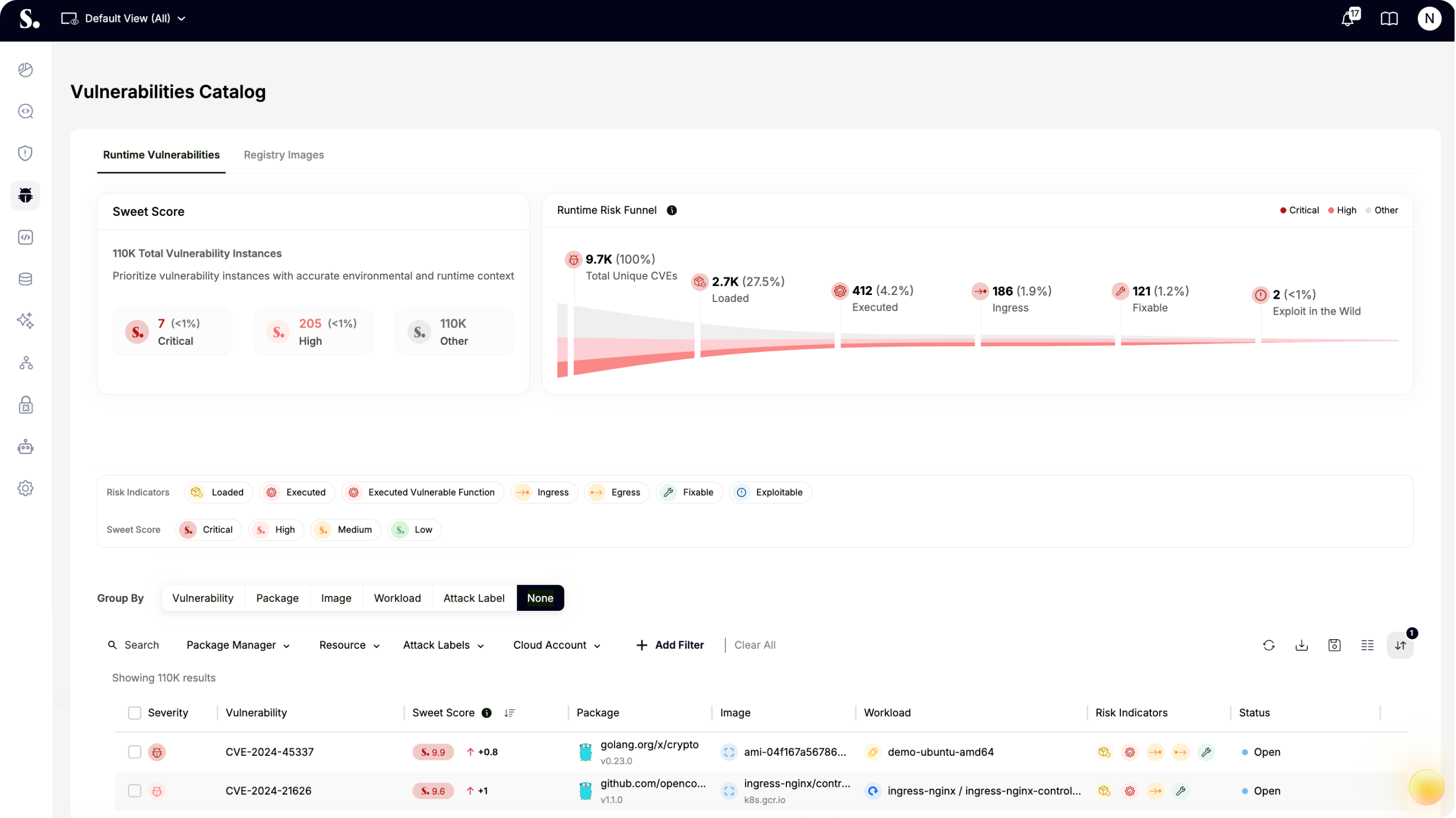Click the Add Filter button
Screen dimensions: 1456x818
(x=670, y=645)
